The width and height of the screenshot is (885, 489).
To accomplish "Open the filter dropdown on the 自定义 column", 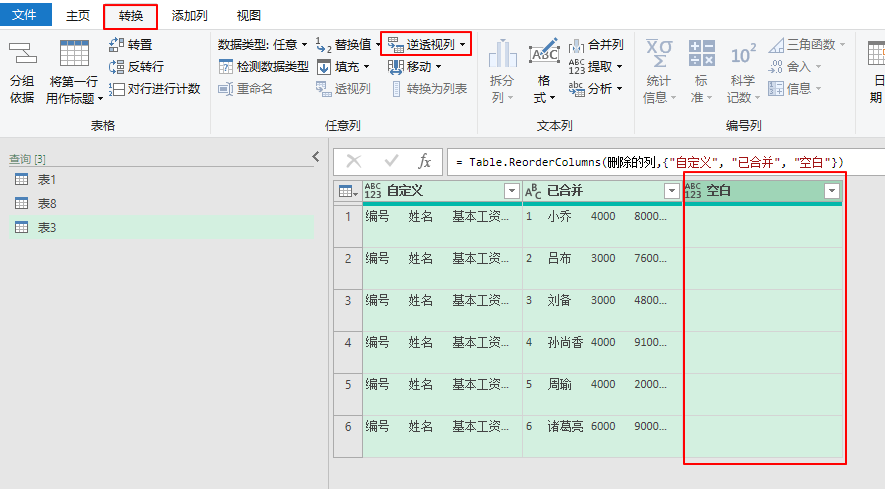I will [x=512, y=191].
